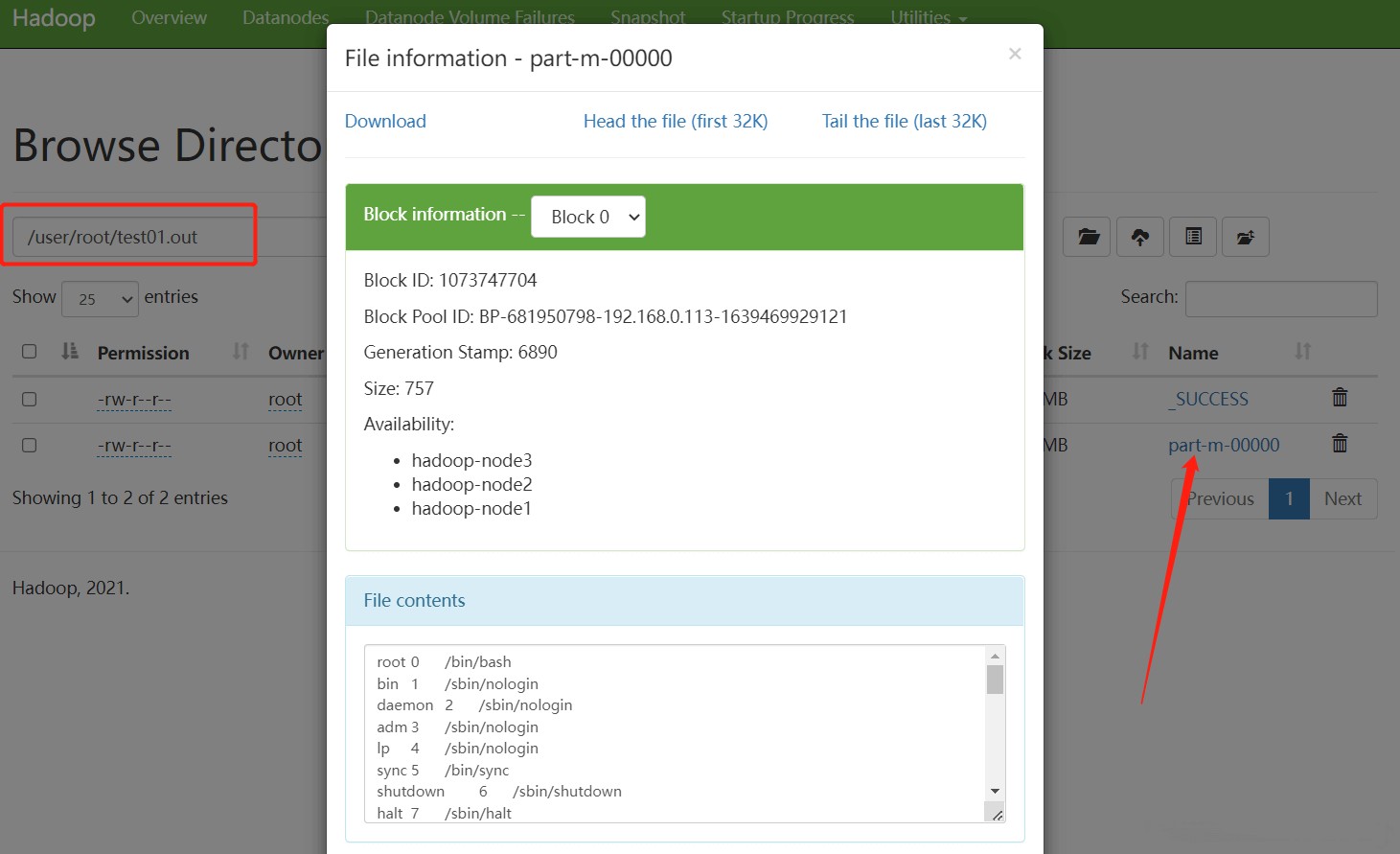1400x854 pixels.
Task: Open the Block 0 selection dropdown
Action: tap(587, 217)
